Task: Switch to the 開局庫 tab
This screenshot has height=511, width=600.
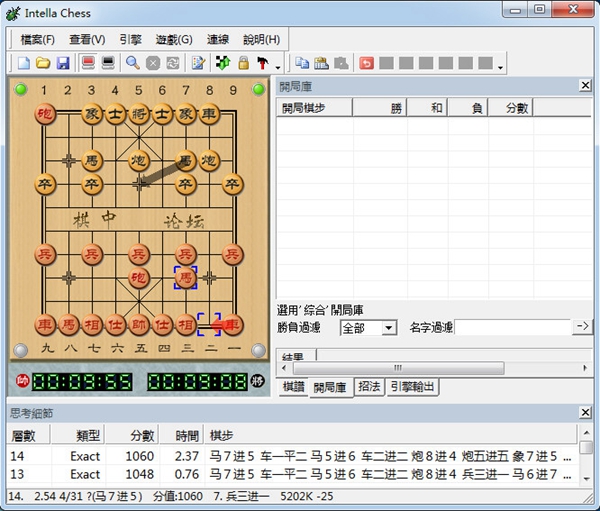Action: pos(331,388)
